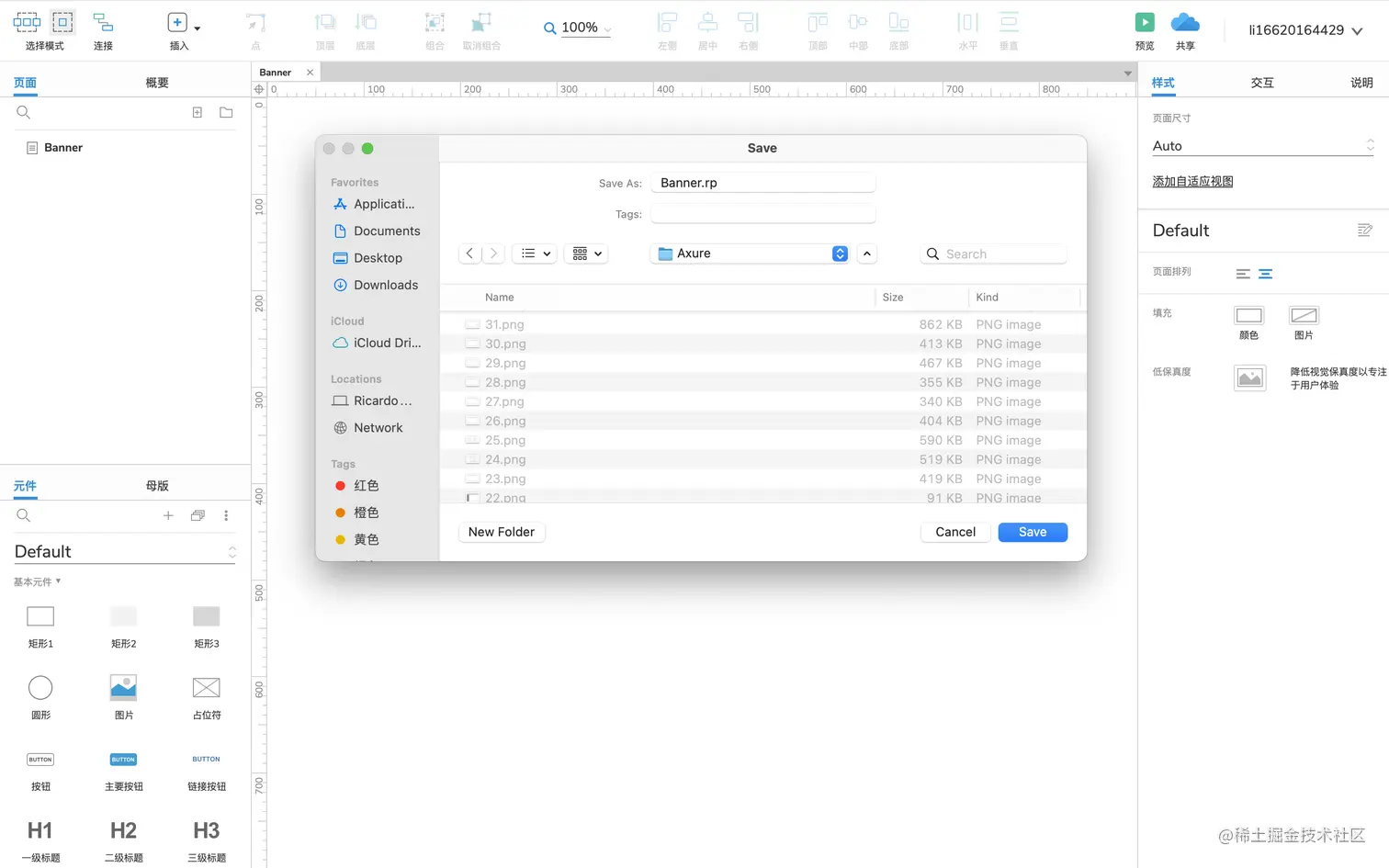Switch to the 说明 notes tab
Image resolution: width=1389 pixels, height=868 pixels.
click(x=1361, y=83)
